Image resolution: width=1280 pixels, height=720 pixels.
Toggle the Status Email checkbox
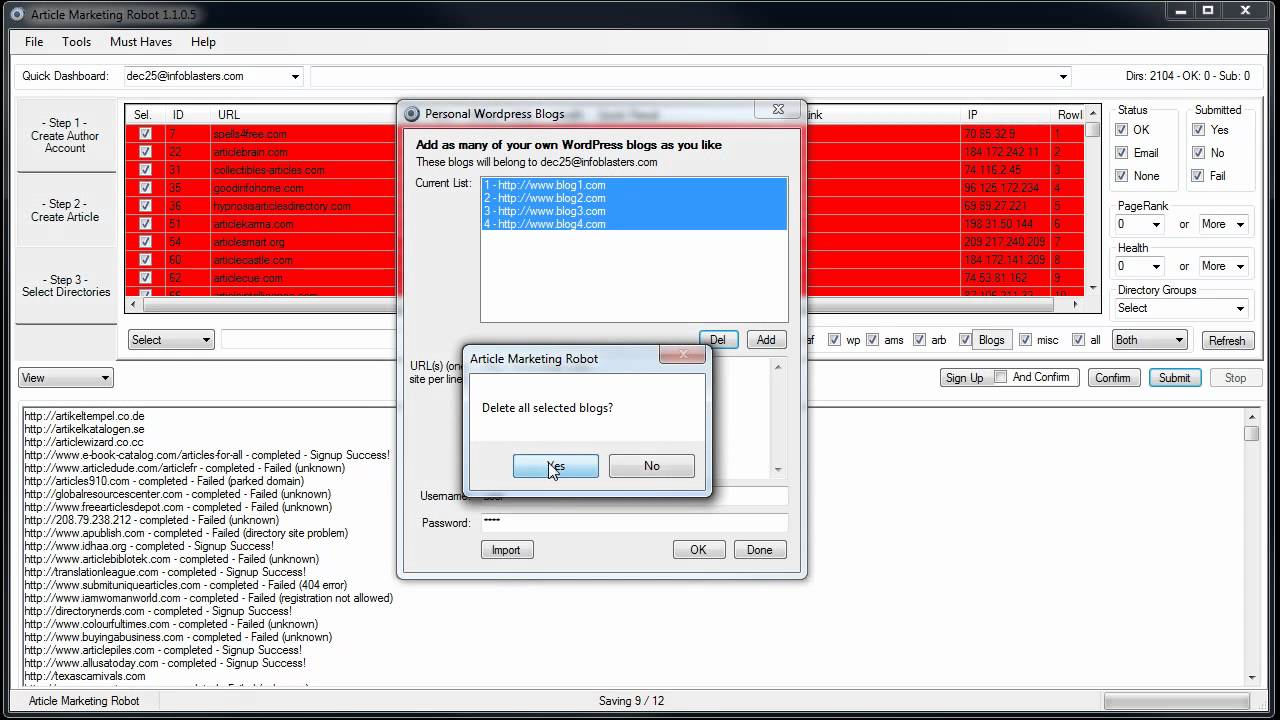[1122, 153]
